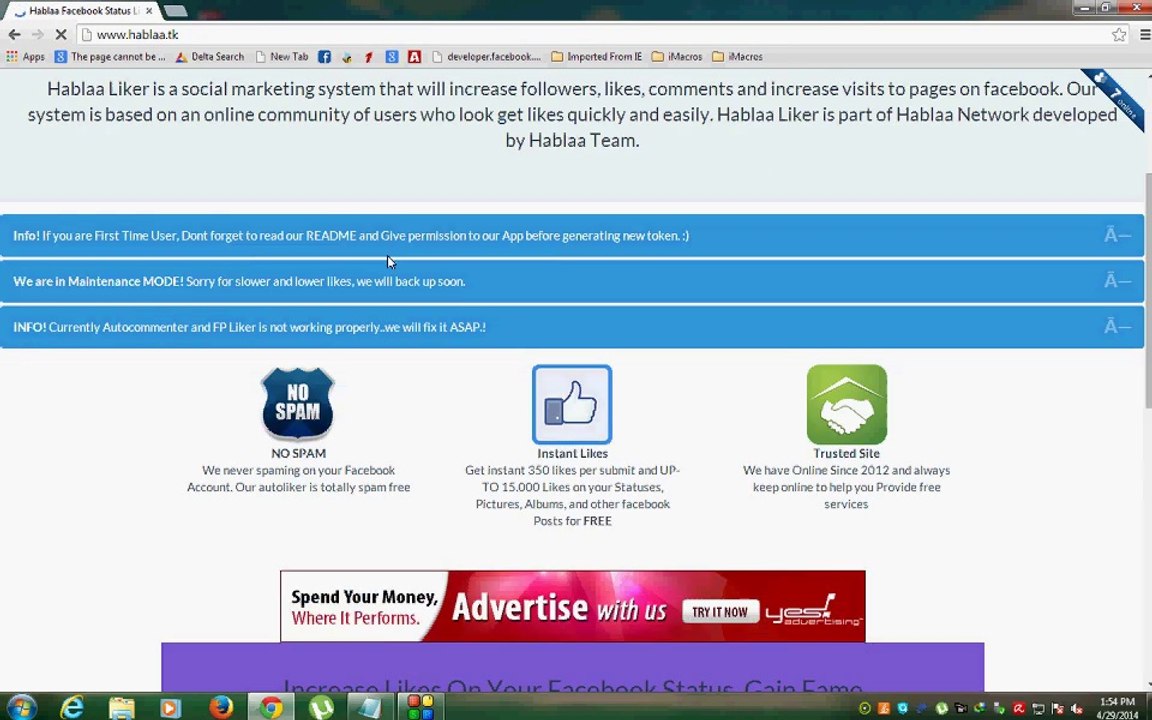Click the Advertise with us banner
The width and height of the screenshot is (1152, 720).
coord(572,606)
